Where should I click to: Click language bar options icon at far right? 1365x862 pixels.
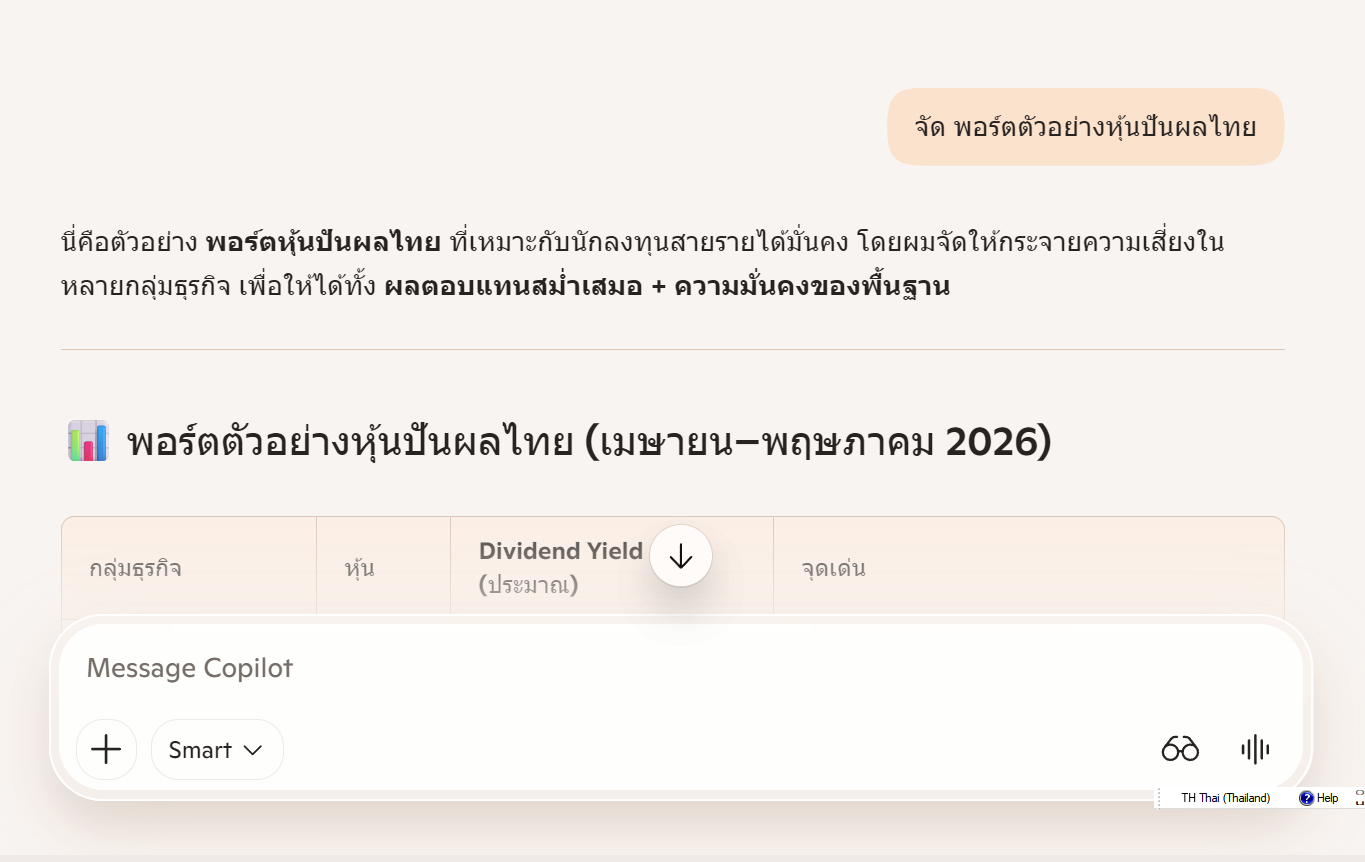pyautogui.click(x=1359, y=797)
